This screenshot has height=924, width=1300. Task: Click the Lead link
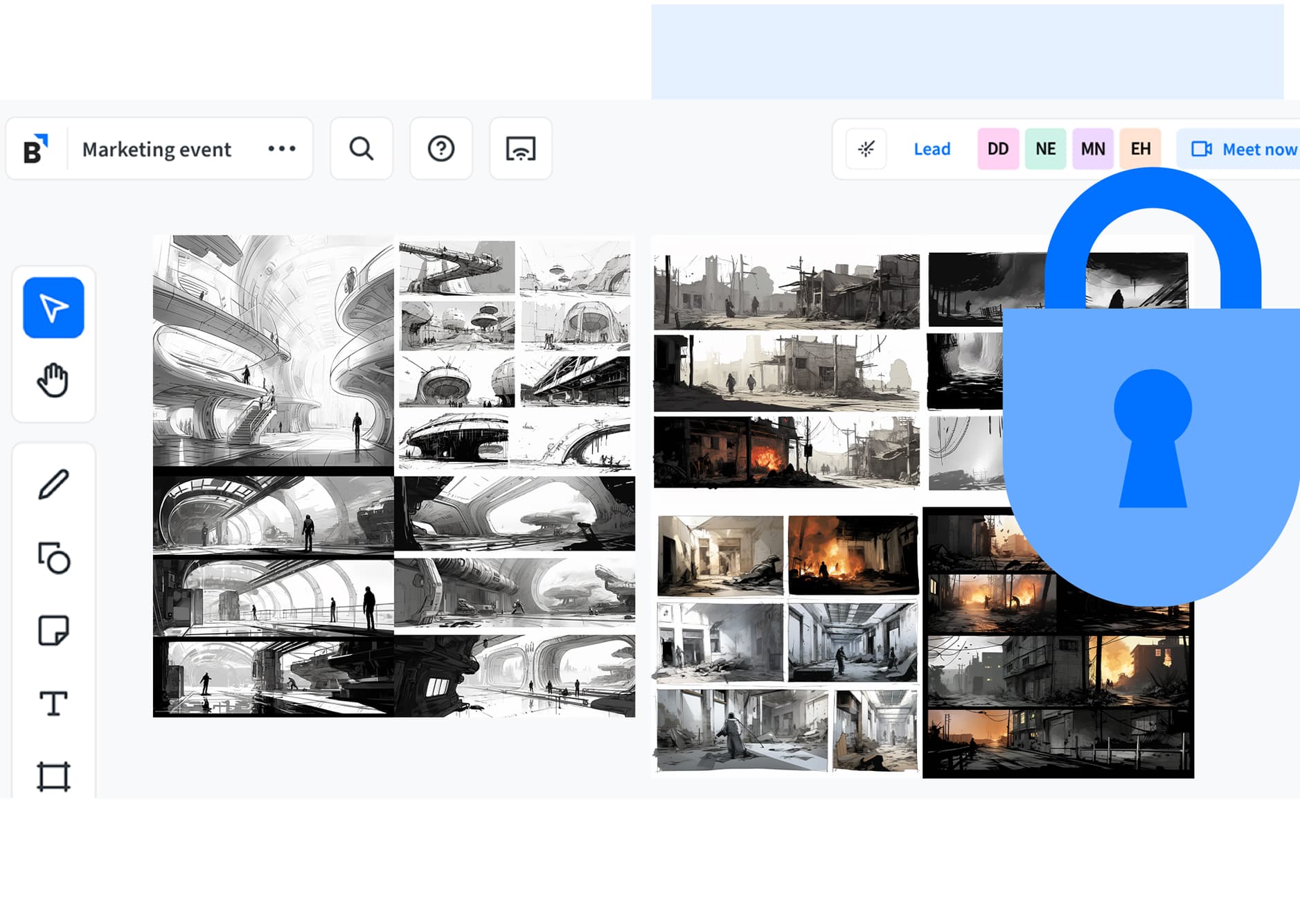[x=931, y=149]
